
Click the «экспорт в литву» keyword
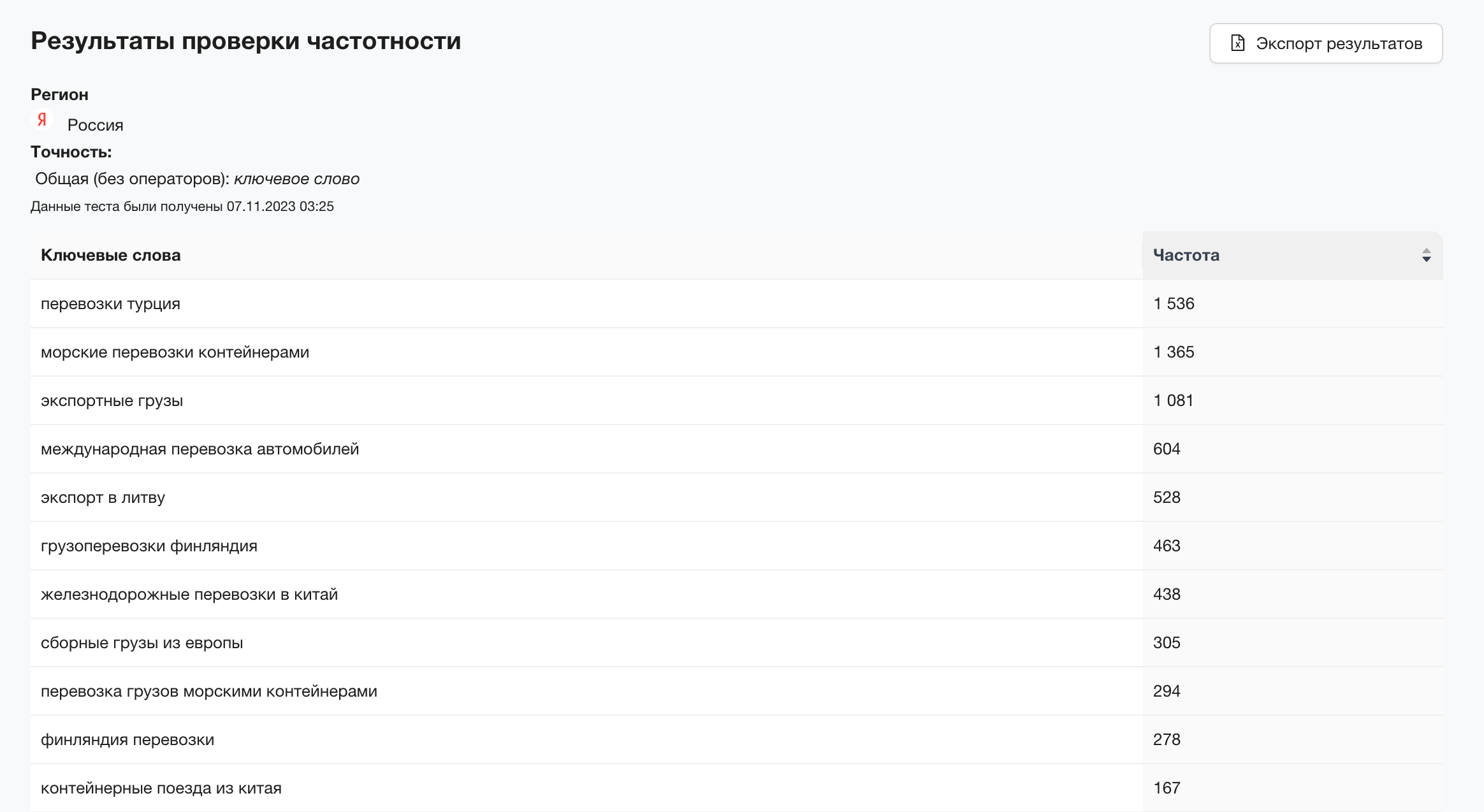point(103,498)
